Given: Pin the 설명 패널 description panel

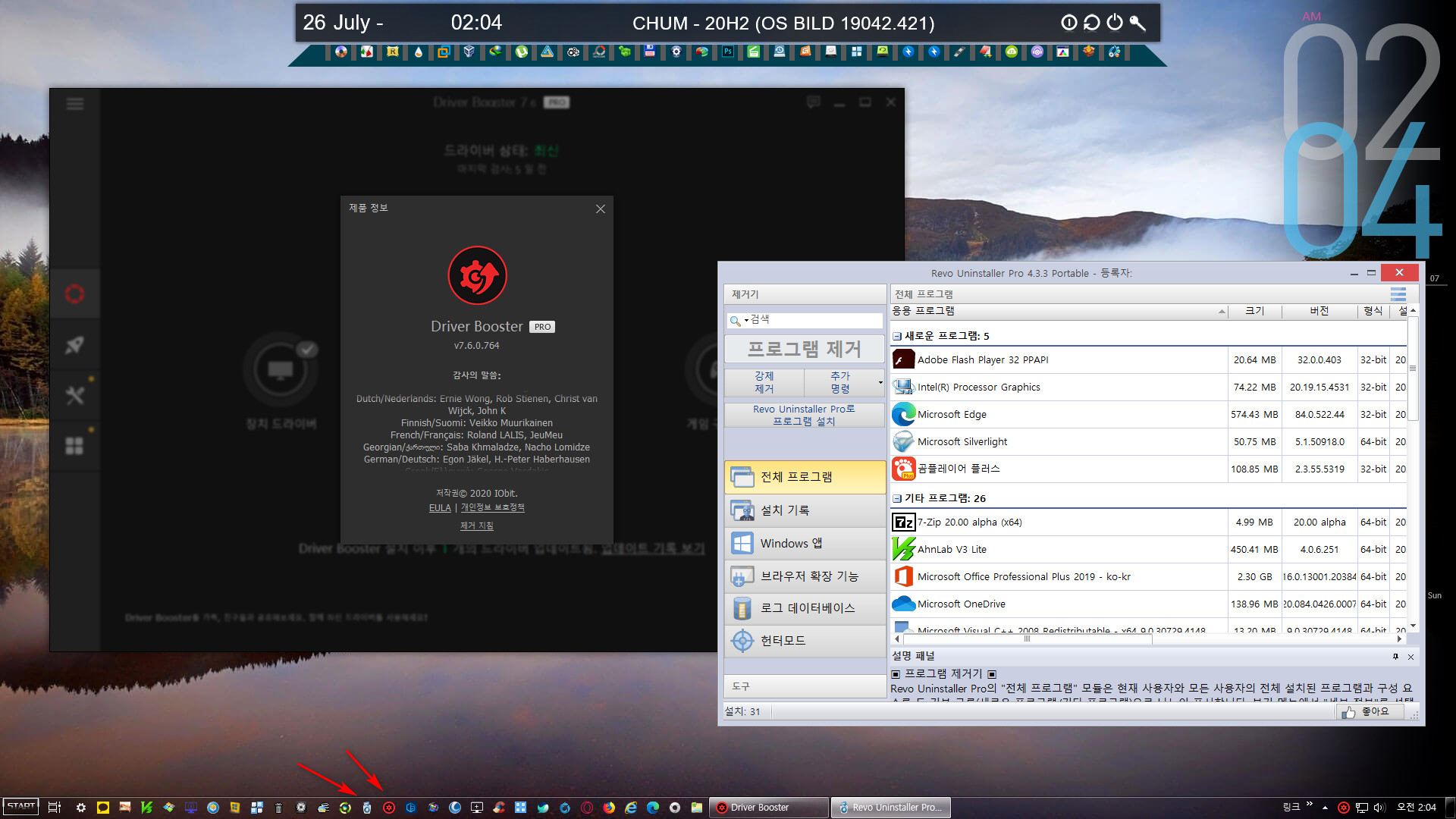Looking at the screenshot, I should [x=1395, y=657].
